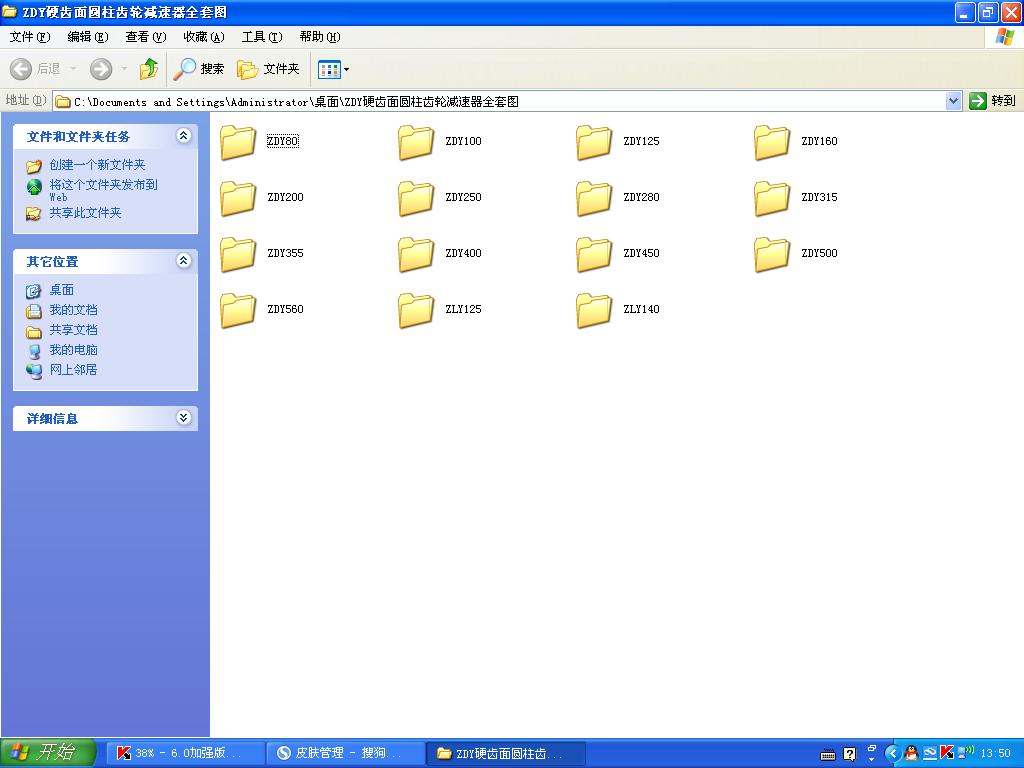1024x768 pixels.
Task: Select the ZLY140 folder icon
Action: (x=594, y=310)
